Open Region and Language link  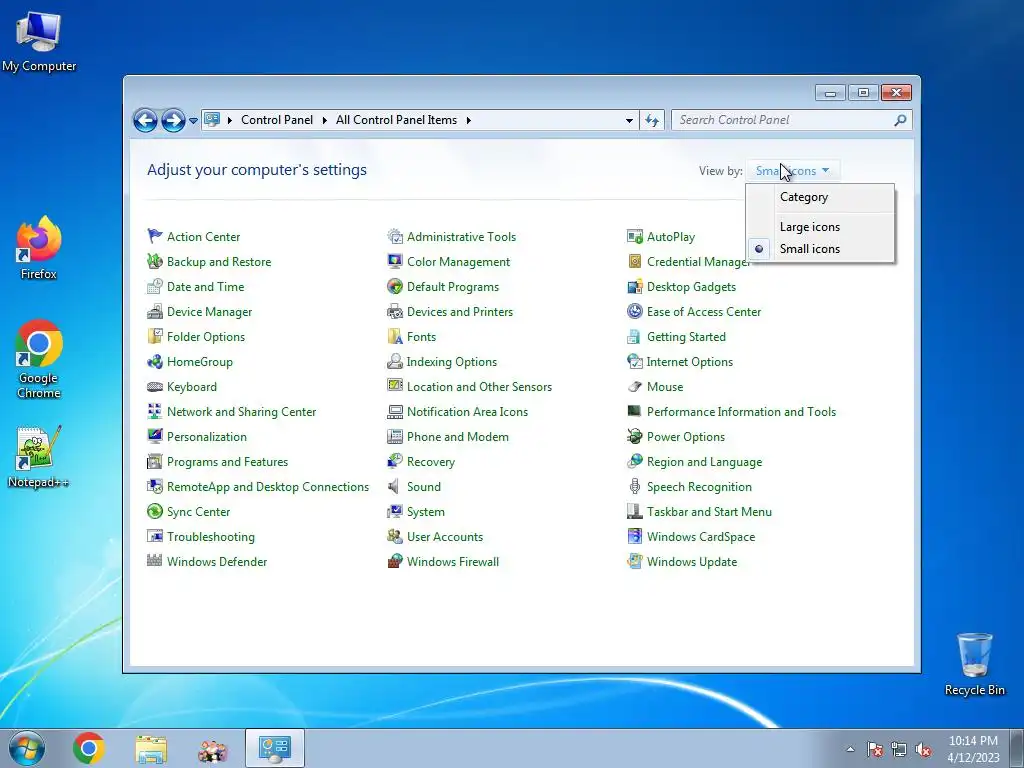pos(705,462)
